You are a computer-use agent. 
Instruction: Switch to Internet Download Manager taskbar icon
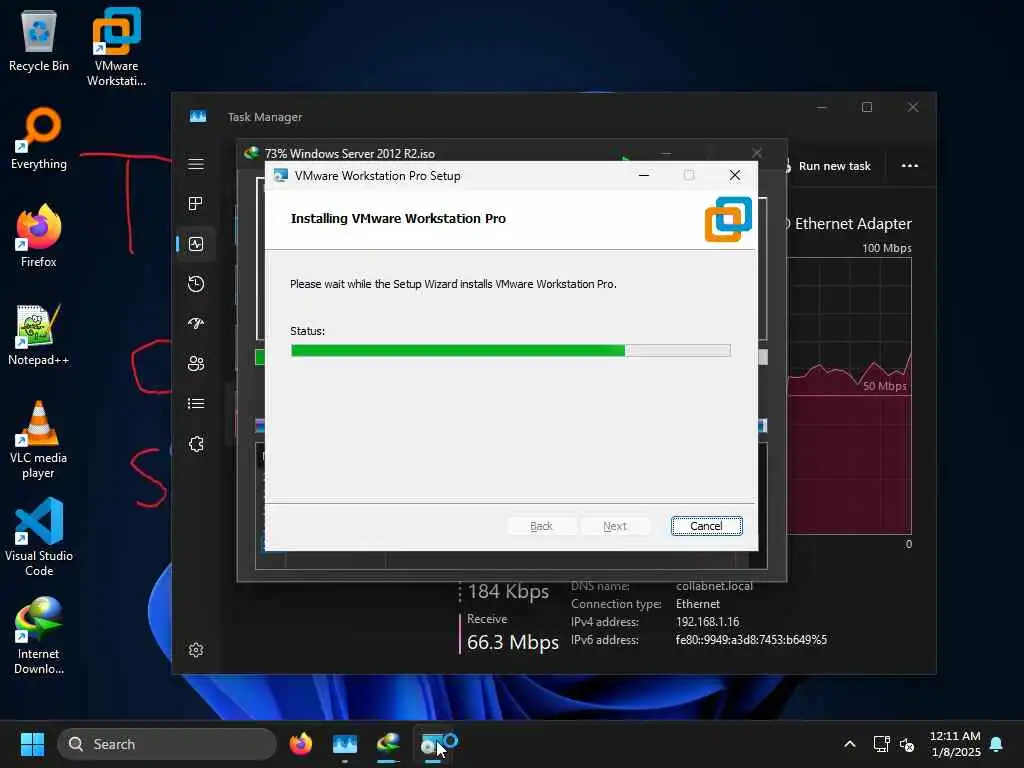(x=389, y=744)
